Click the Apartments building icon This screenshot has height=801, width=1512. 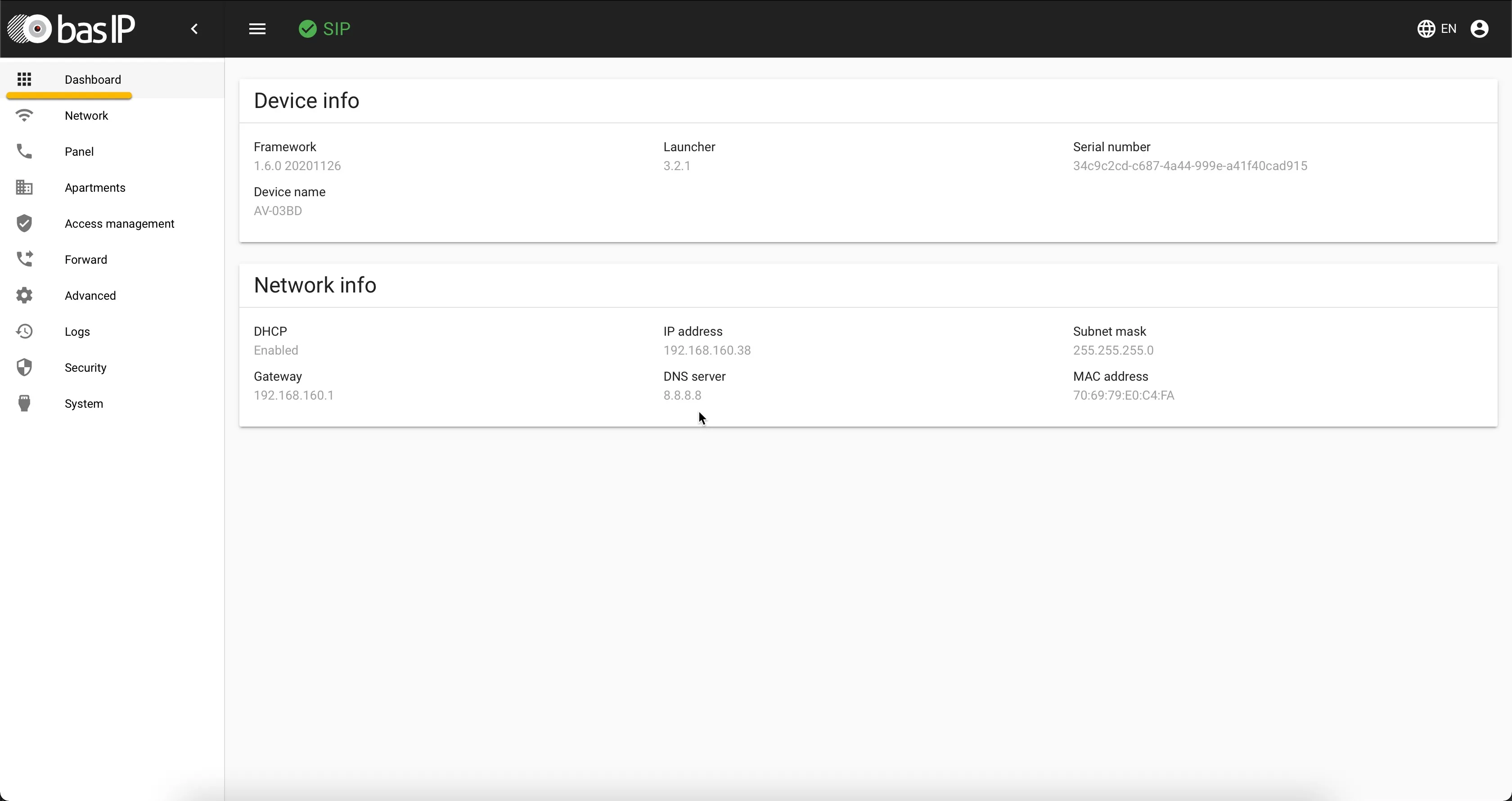(x=24, y=188)
